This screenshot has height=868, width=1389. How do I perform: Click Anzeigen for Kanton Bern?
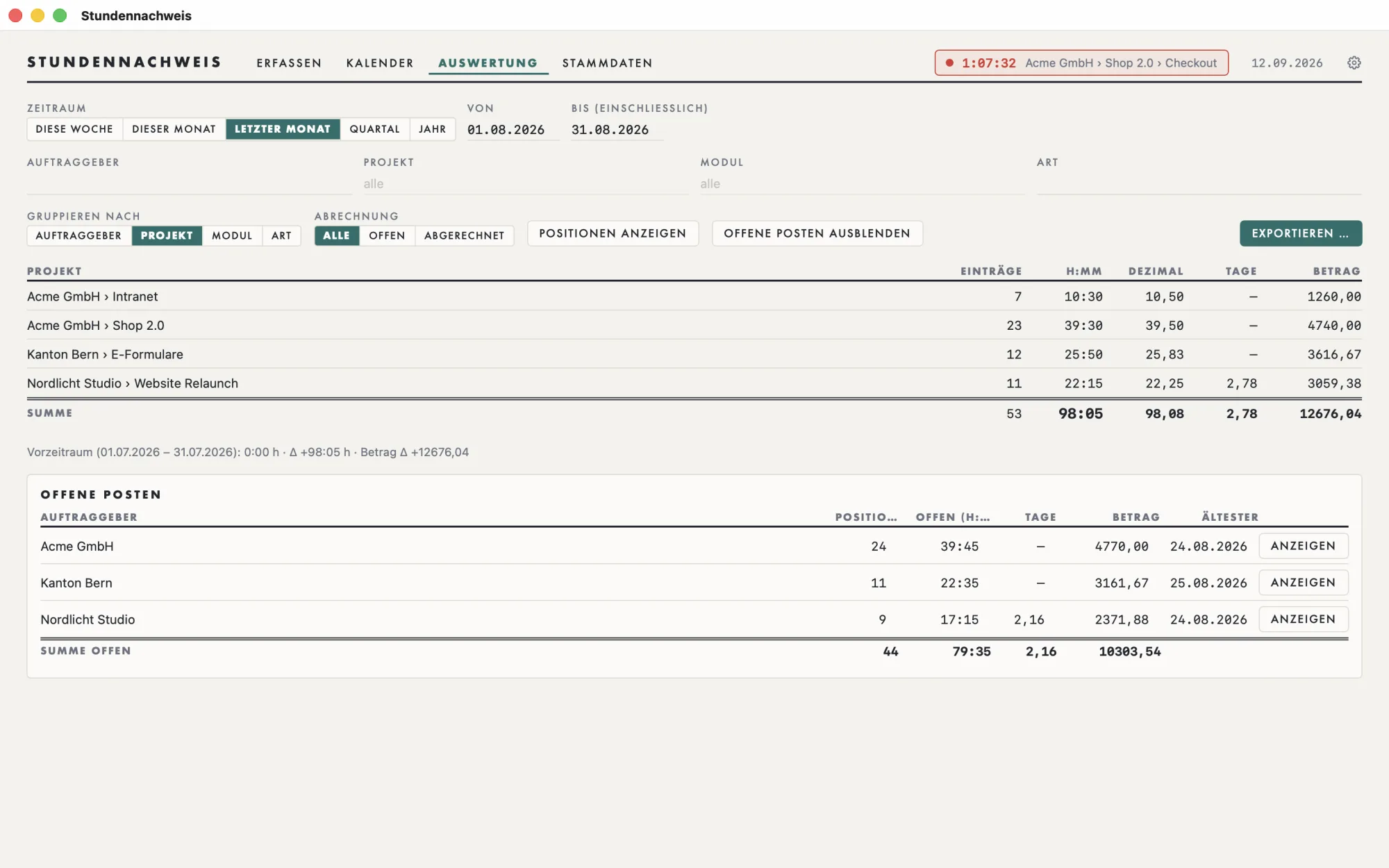coord(1303,583)
